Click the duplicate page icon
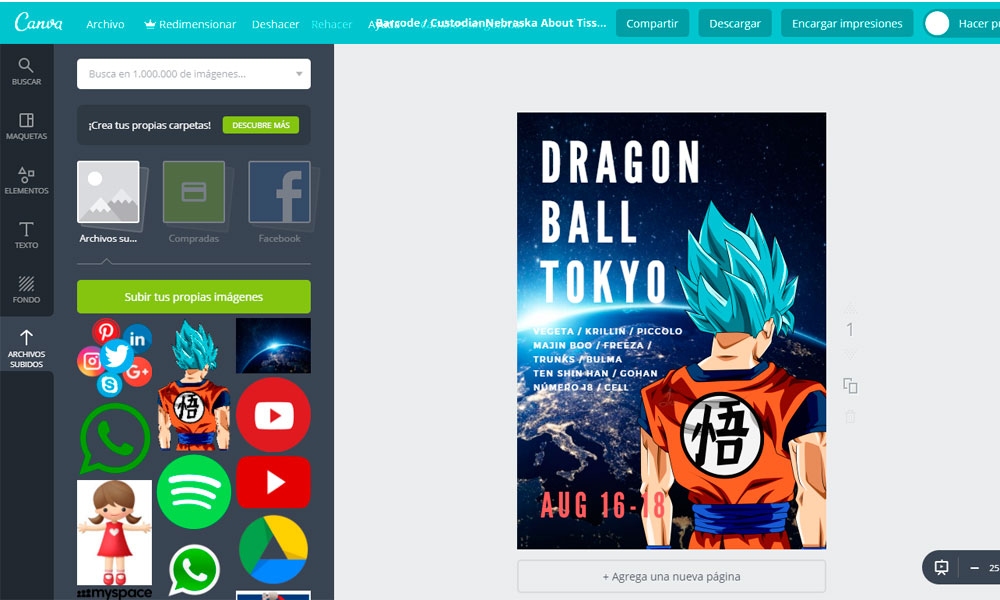Viewport: 1000px width, 600px height. point(850,386)
